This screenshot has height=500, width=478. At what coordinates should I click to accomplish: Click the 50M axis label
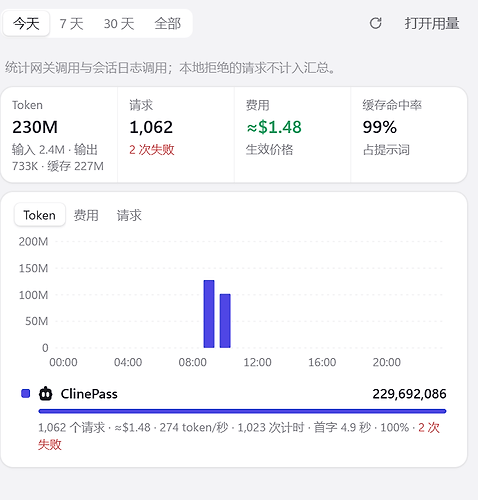[37, 321]
